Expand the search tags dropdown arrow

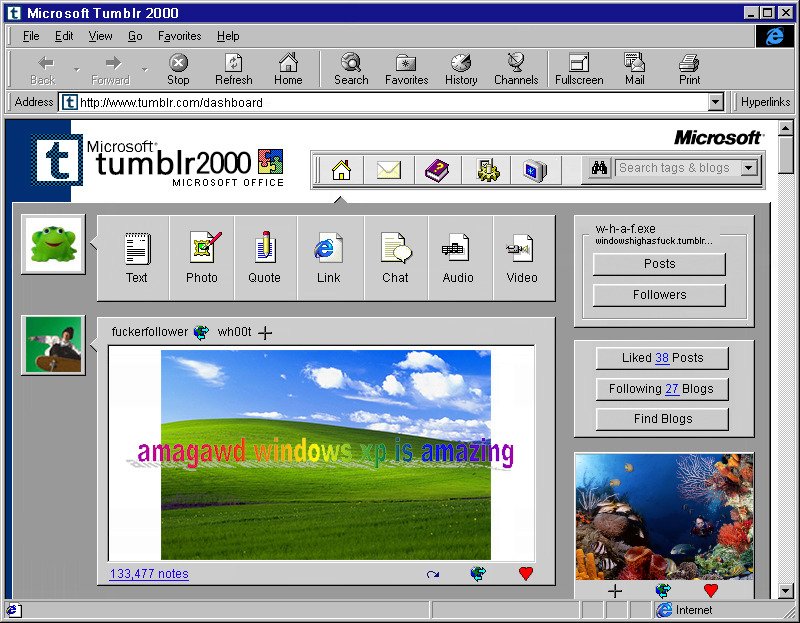[749, 168]
